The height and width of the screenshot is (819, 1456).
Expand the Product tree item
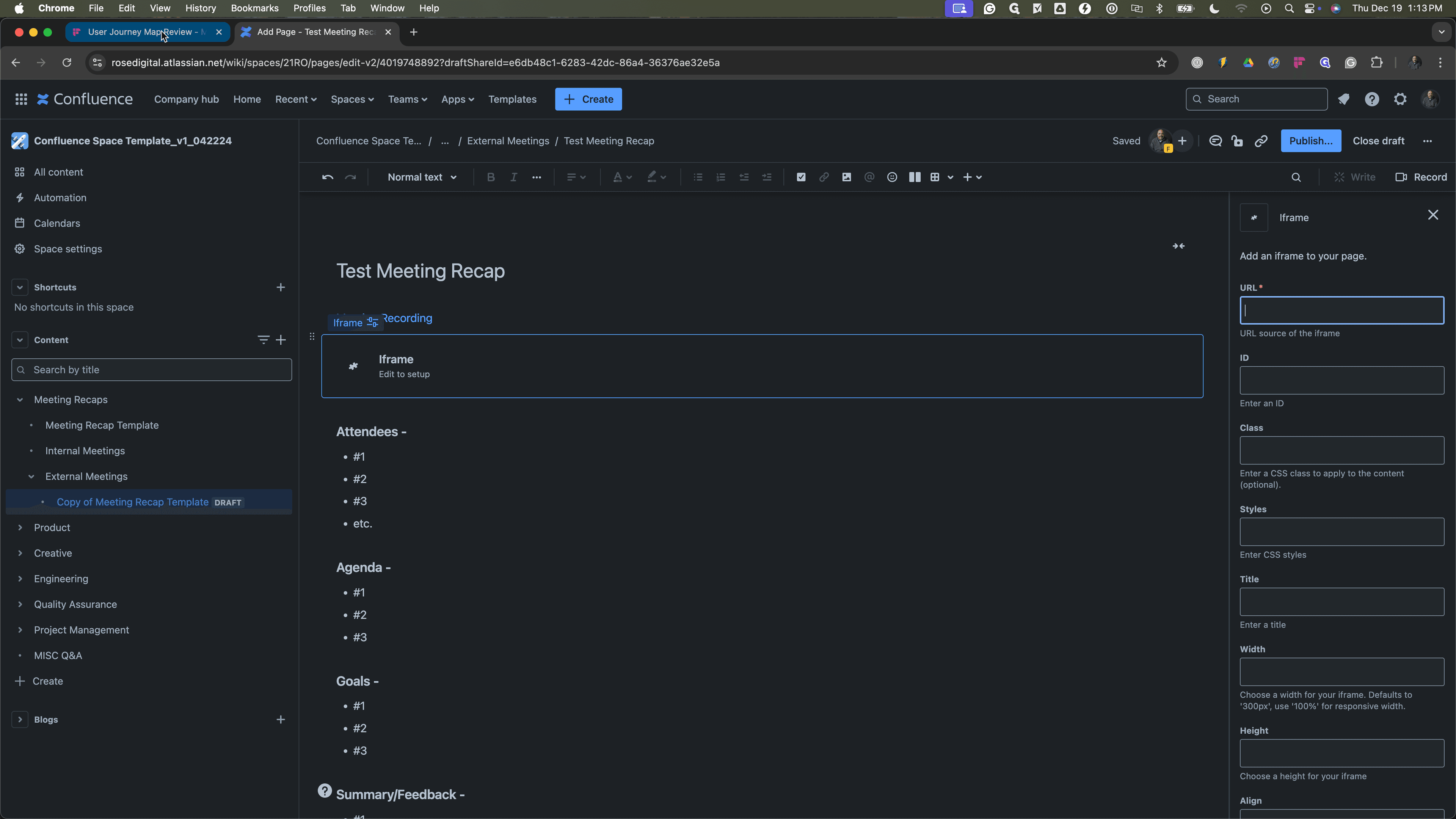click(20, 527)
